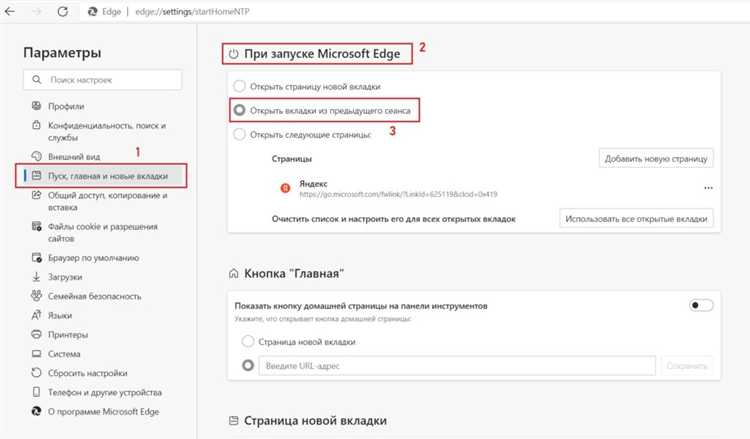The image size is (750, 439).
Task: Click the Конфиденциальность lock icon
Action: click(36, 125)
